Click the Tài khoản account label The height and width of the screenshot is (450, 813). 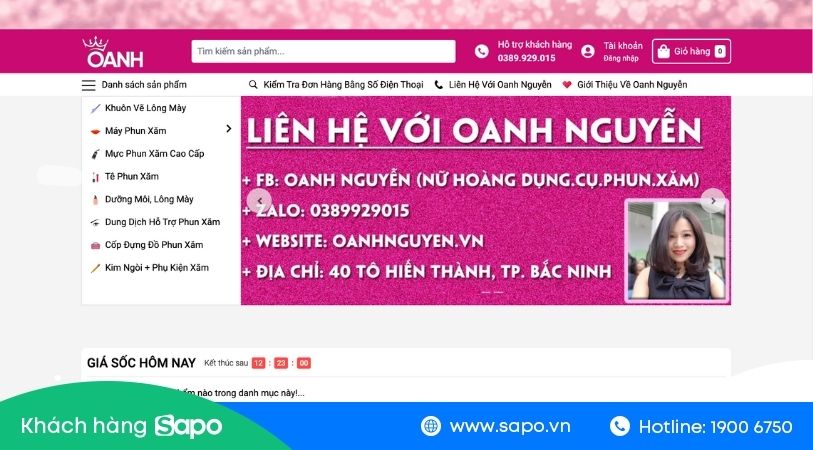coord(623,46)
